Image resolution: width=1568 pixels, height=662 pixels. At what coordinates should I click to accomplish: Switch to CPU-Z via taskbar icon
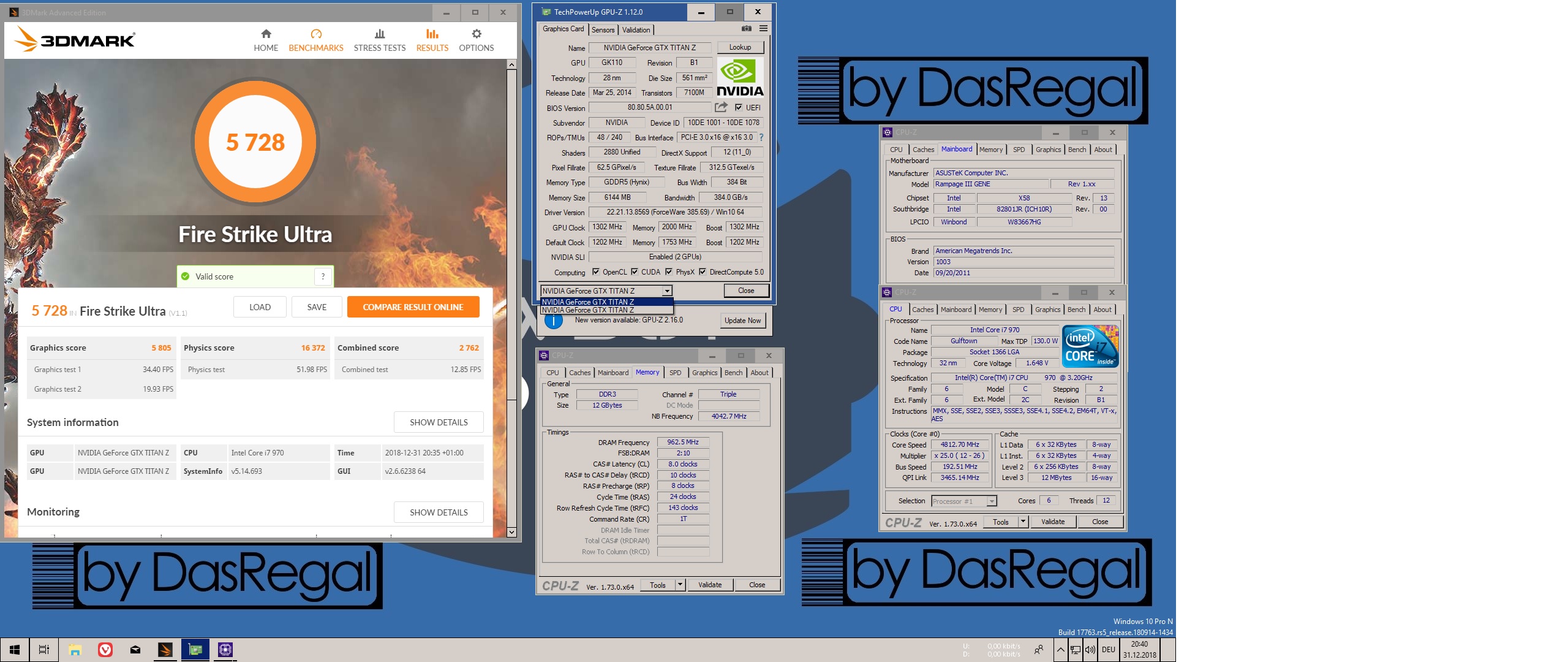click(x=225, y=650)
